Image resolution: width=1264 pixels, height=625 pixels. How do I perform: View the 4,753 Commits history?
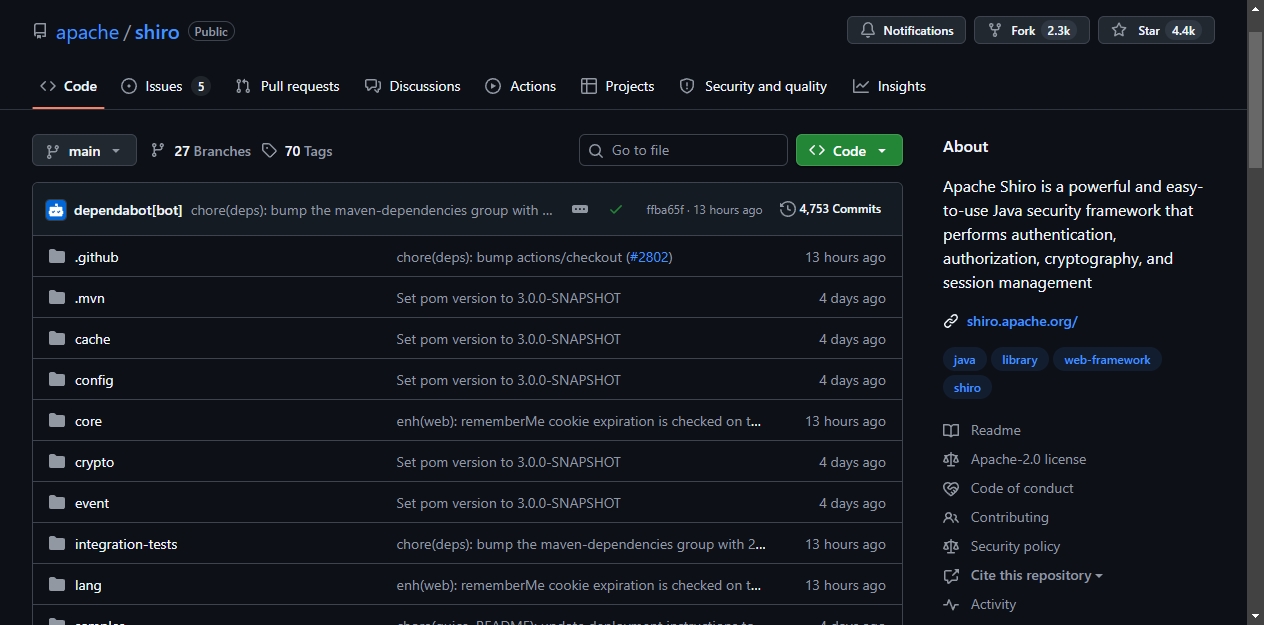click(x=831, y=209)
